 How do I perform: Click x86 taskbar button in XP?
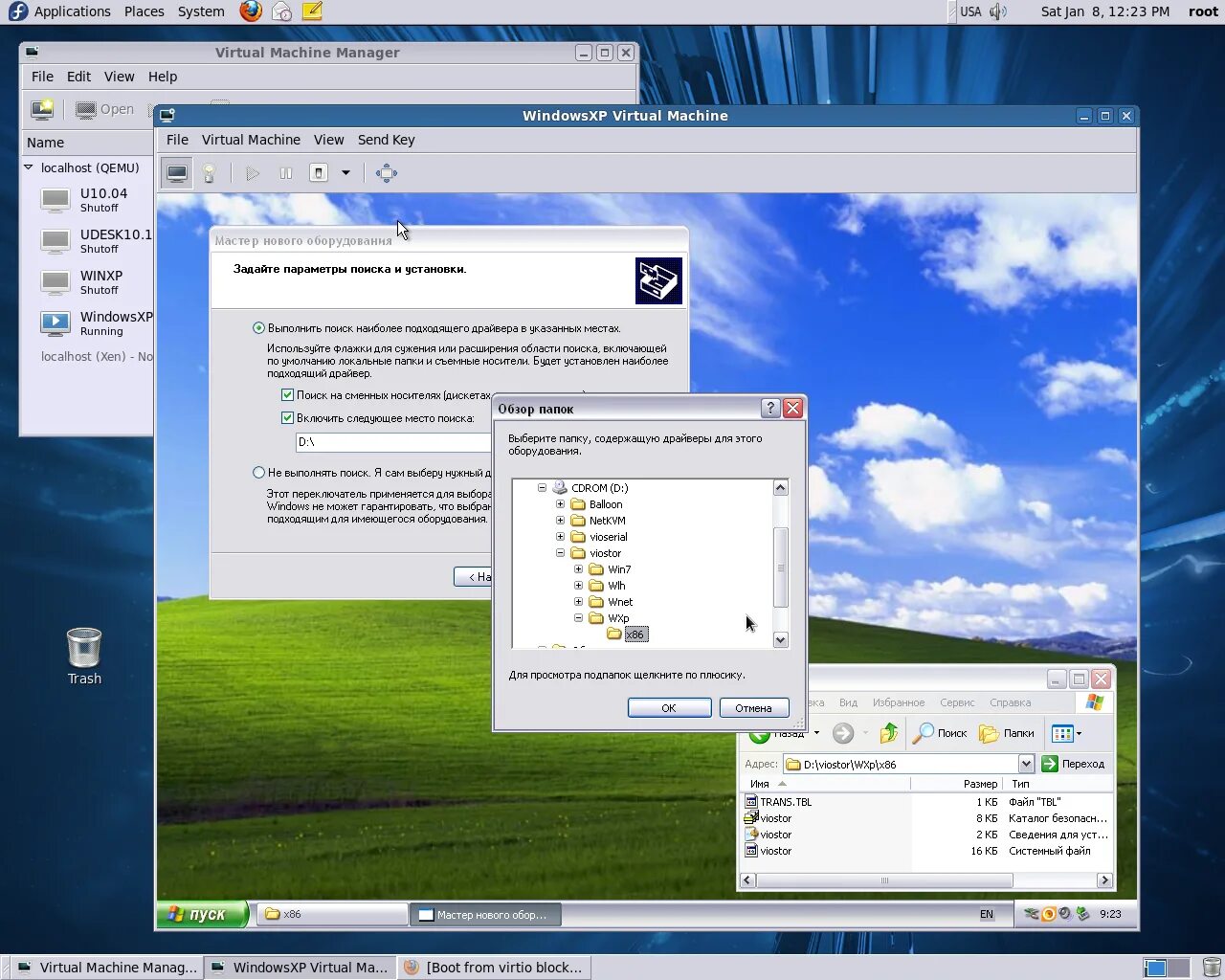point(332,914)
